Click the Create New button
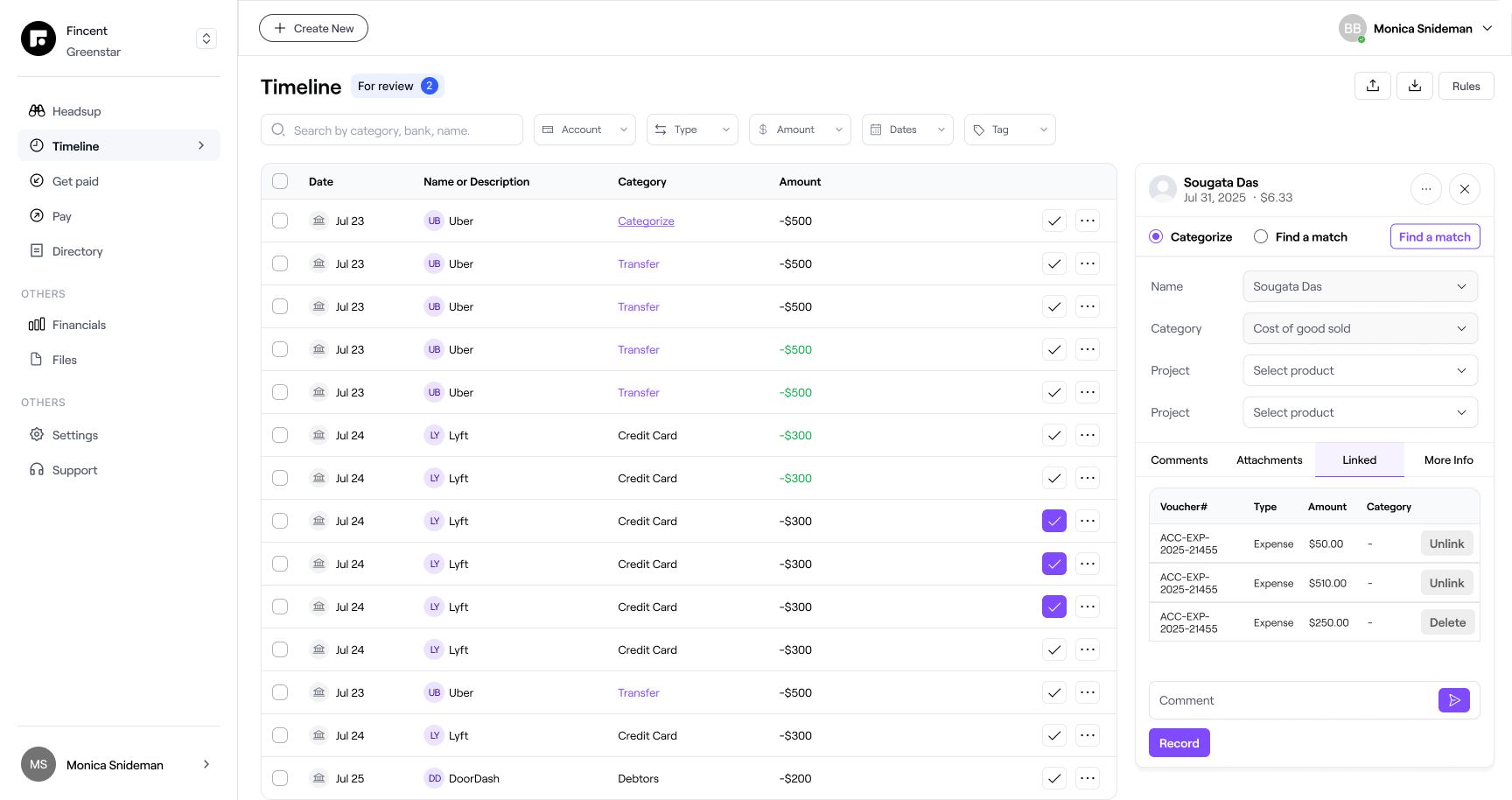 [x=313, y=28]
